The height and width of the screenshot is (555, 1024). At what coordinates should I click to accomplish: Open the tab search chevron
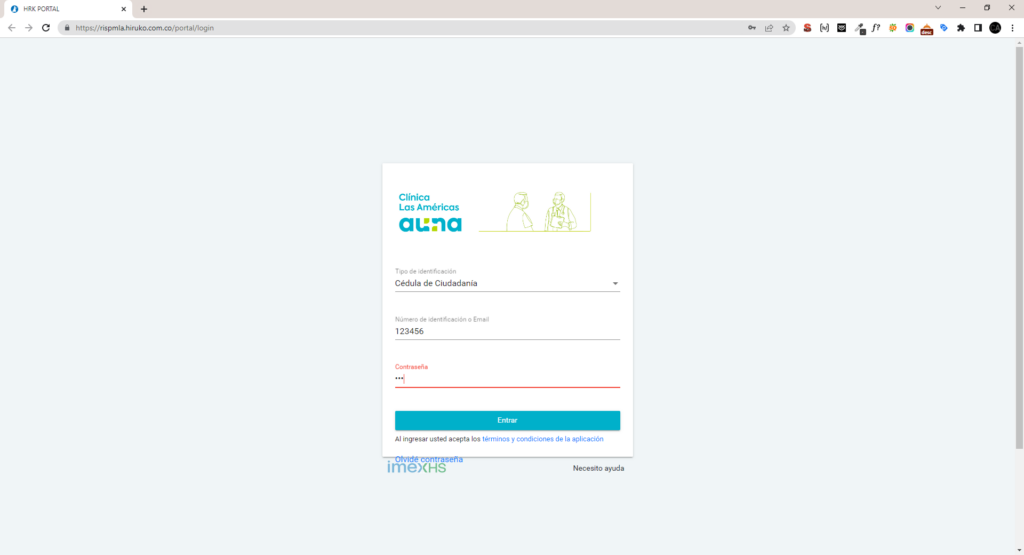coord(938,8)
